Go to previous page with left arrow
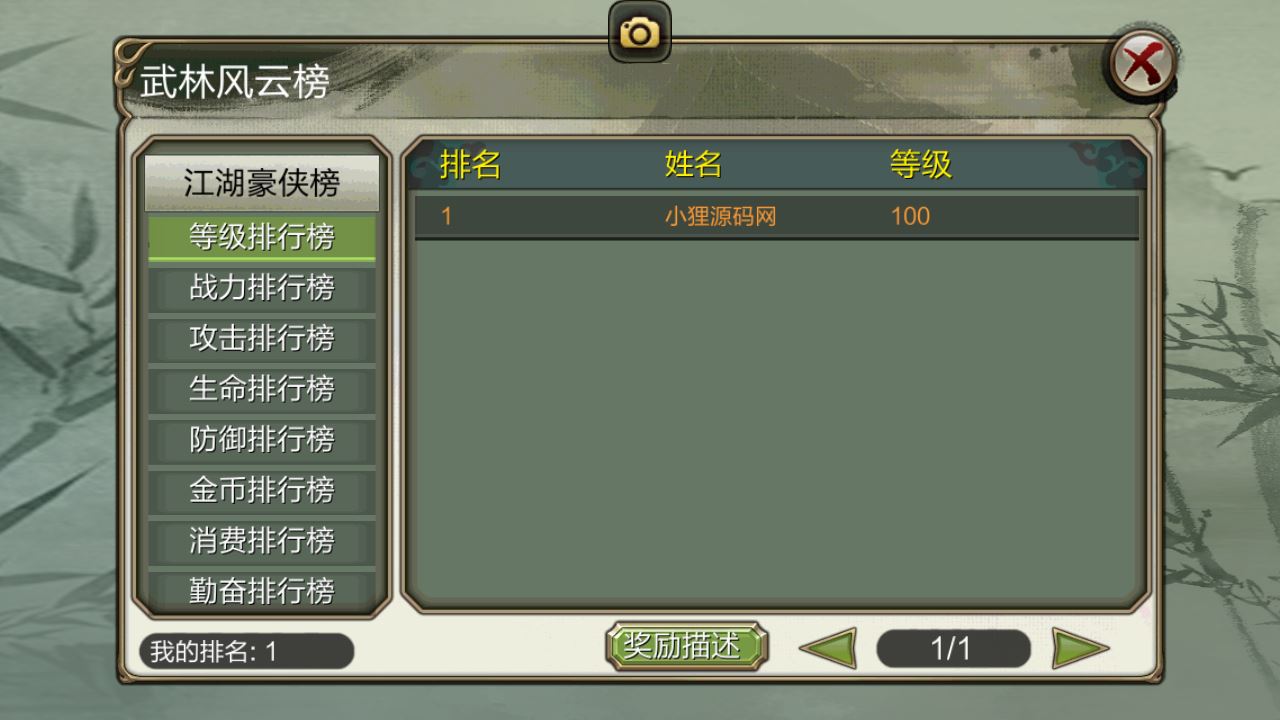Screen dimensions: 1280x720 pyautogui.click(x=828, y=649)
